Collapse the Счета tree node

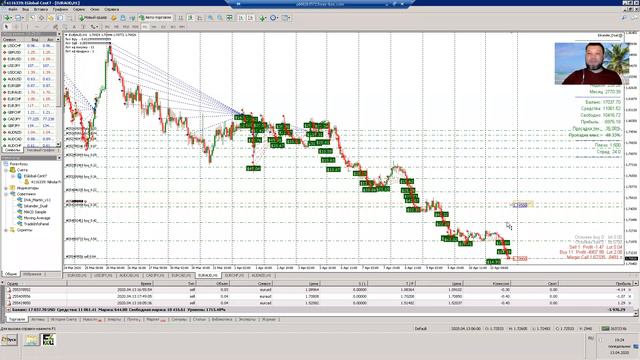(6, 170)
